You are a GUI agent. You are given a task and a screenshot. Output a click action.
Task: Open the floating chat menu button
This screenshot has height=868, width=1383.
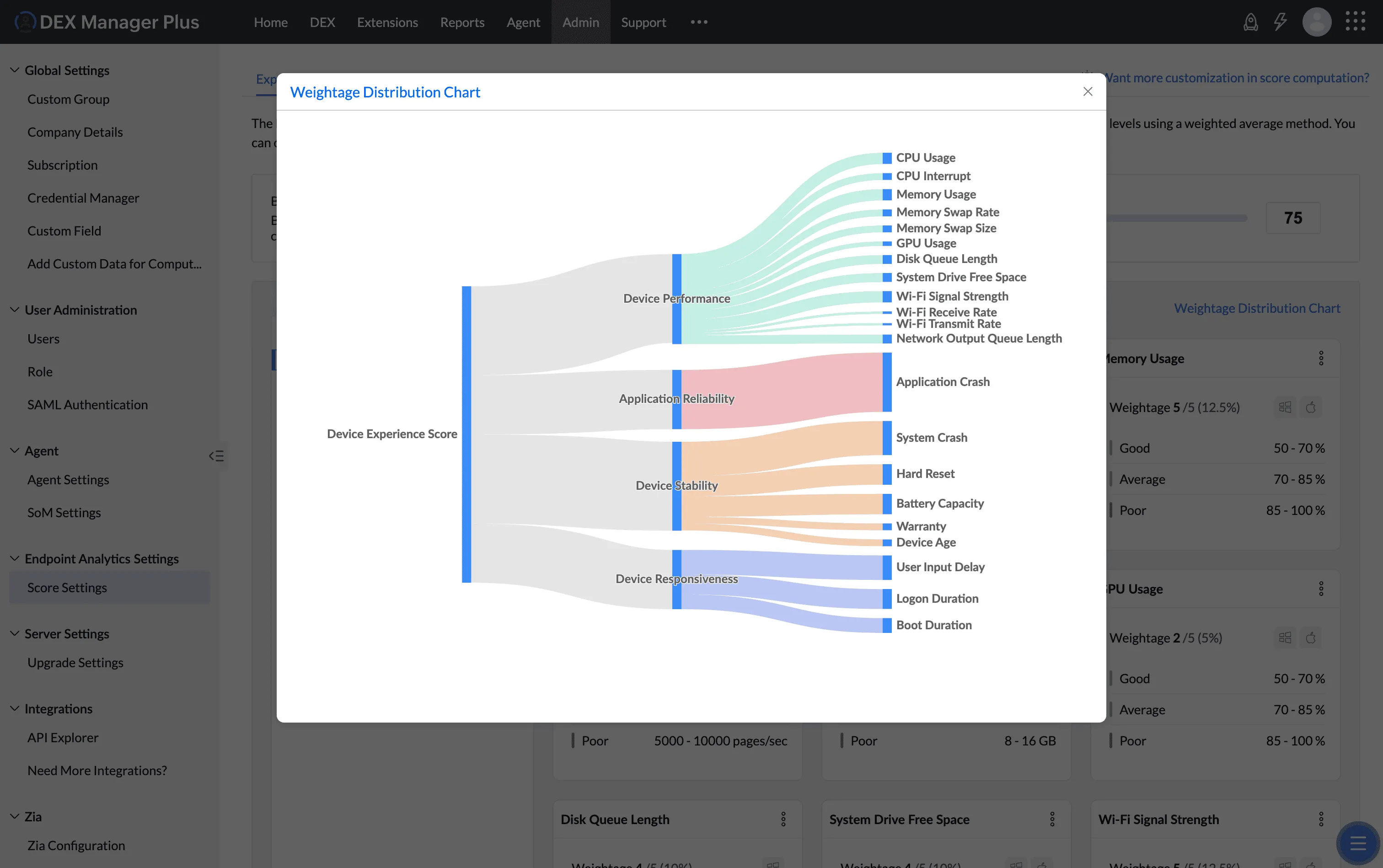[x=1358, y=843]
